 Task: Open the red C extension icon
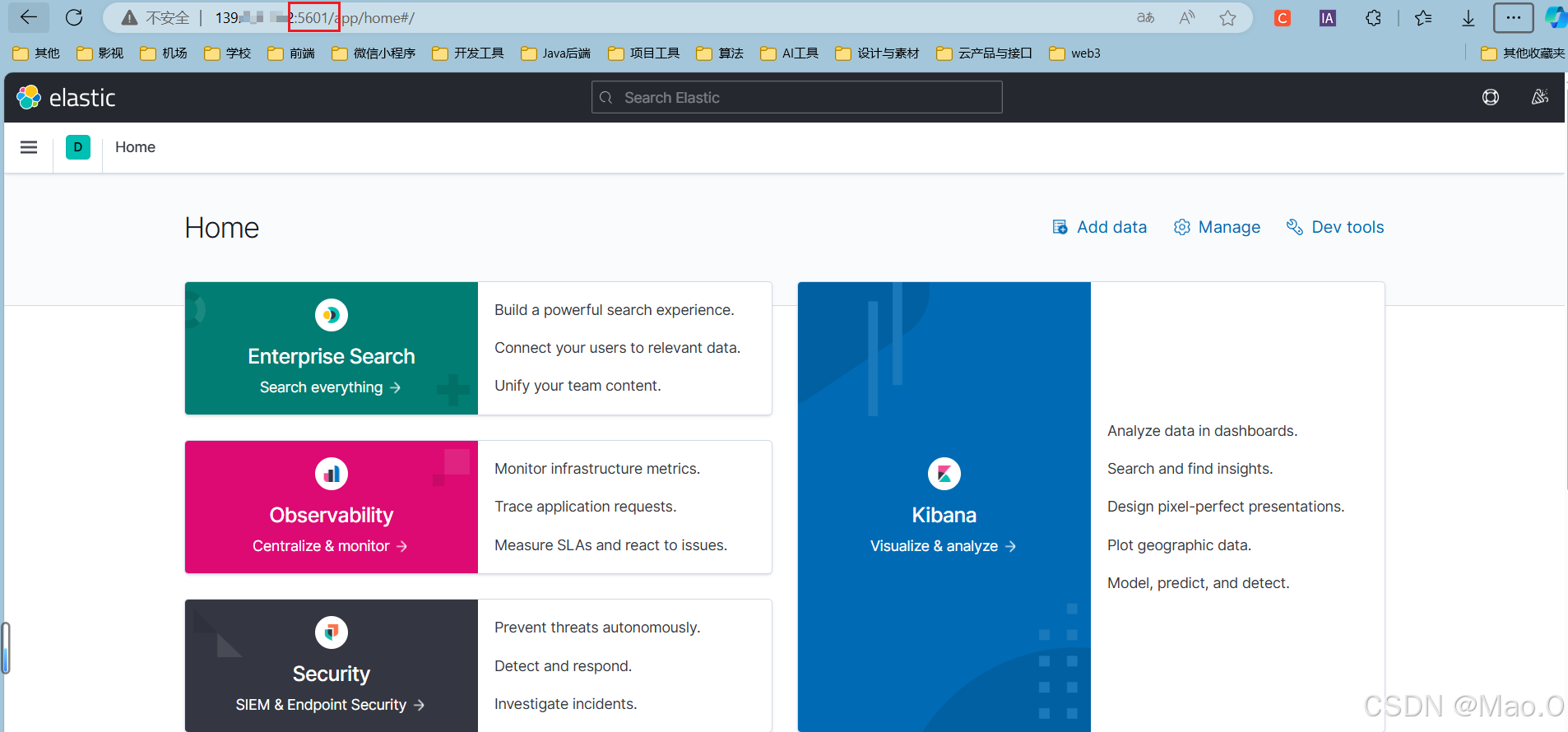point(1282,18)
